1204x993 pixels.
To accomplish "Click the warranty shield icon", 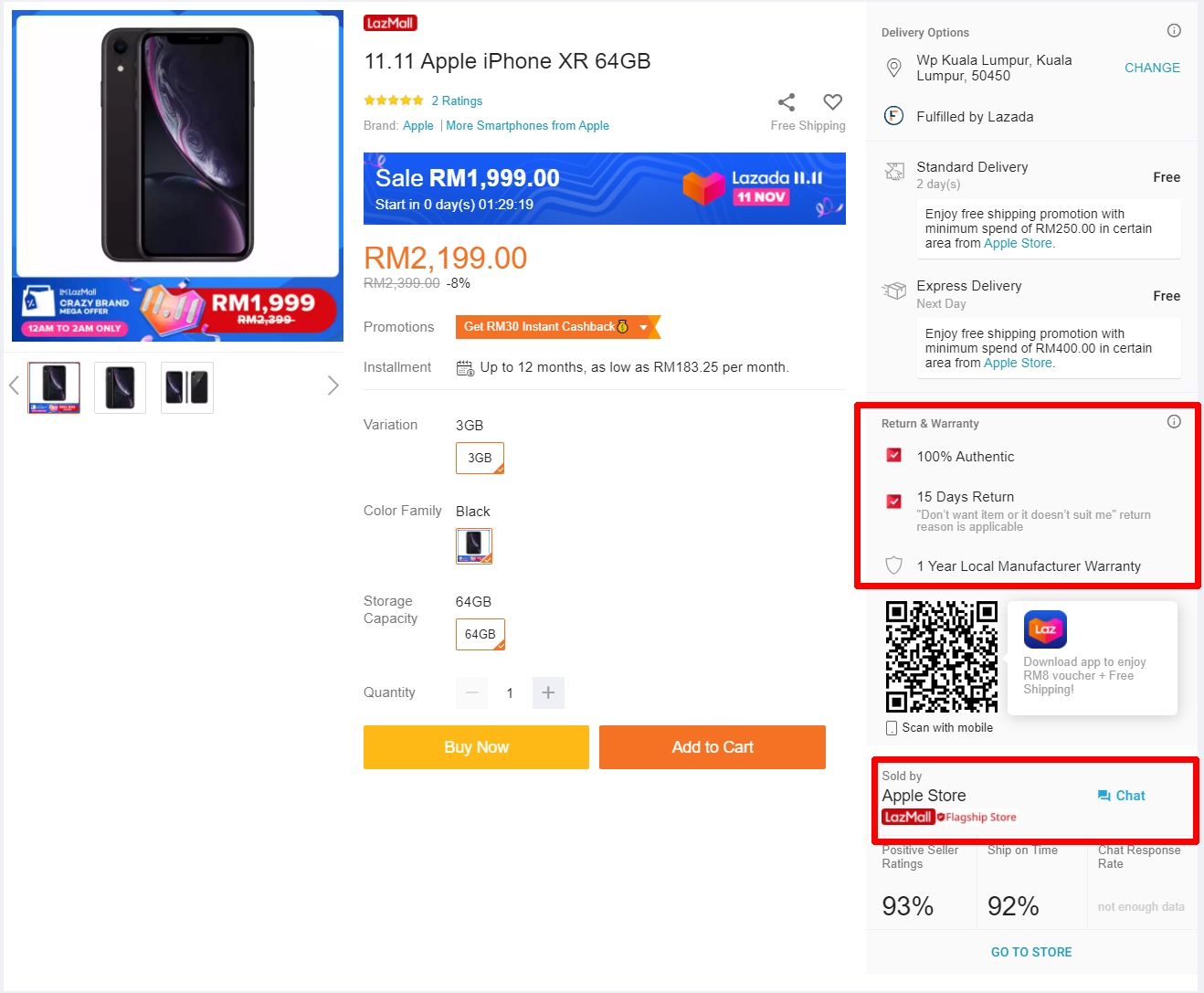I will pyautogui.click(x=894, y=565).
